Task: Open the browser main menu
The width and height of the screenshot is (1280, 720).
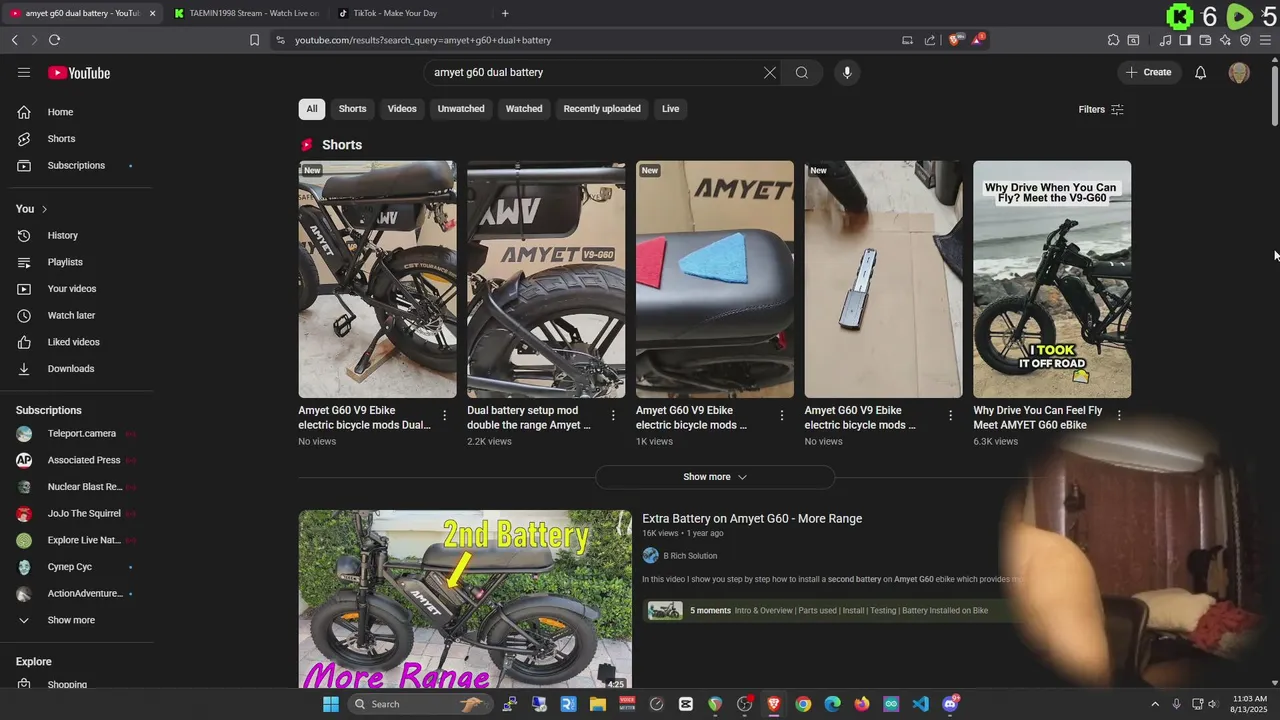Action: (x=1266, y=40)
